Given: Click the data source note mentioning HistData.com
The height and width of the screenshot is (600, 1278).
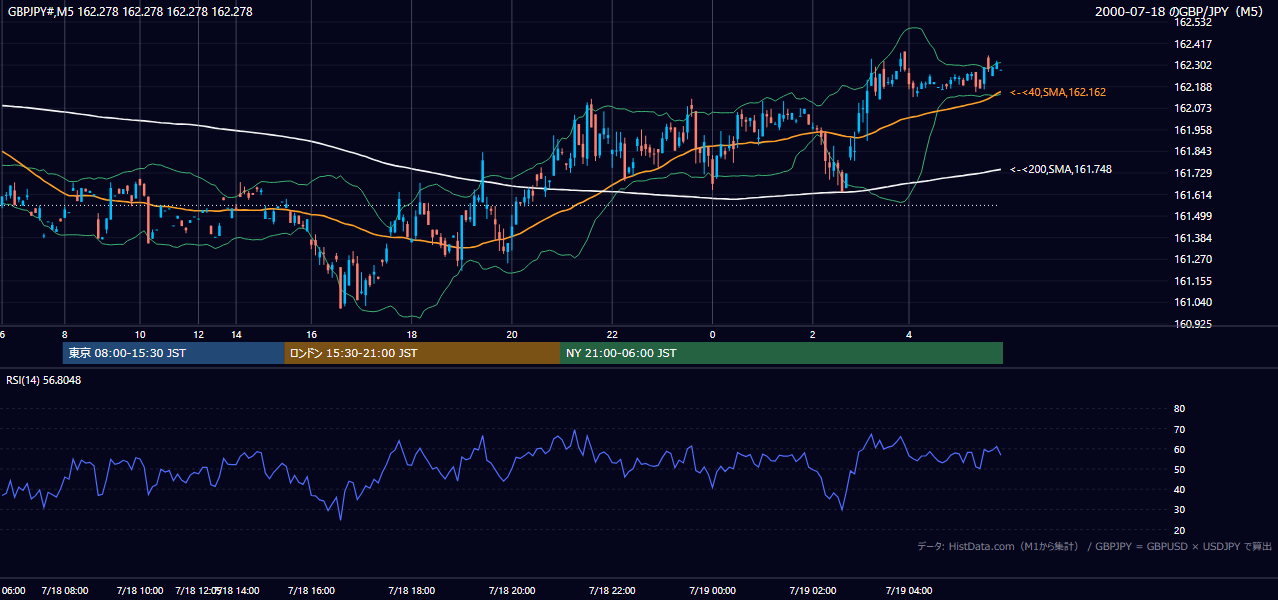Looking at the screenshot, I should 1094,546.
